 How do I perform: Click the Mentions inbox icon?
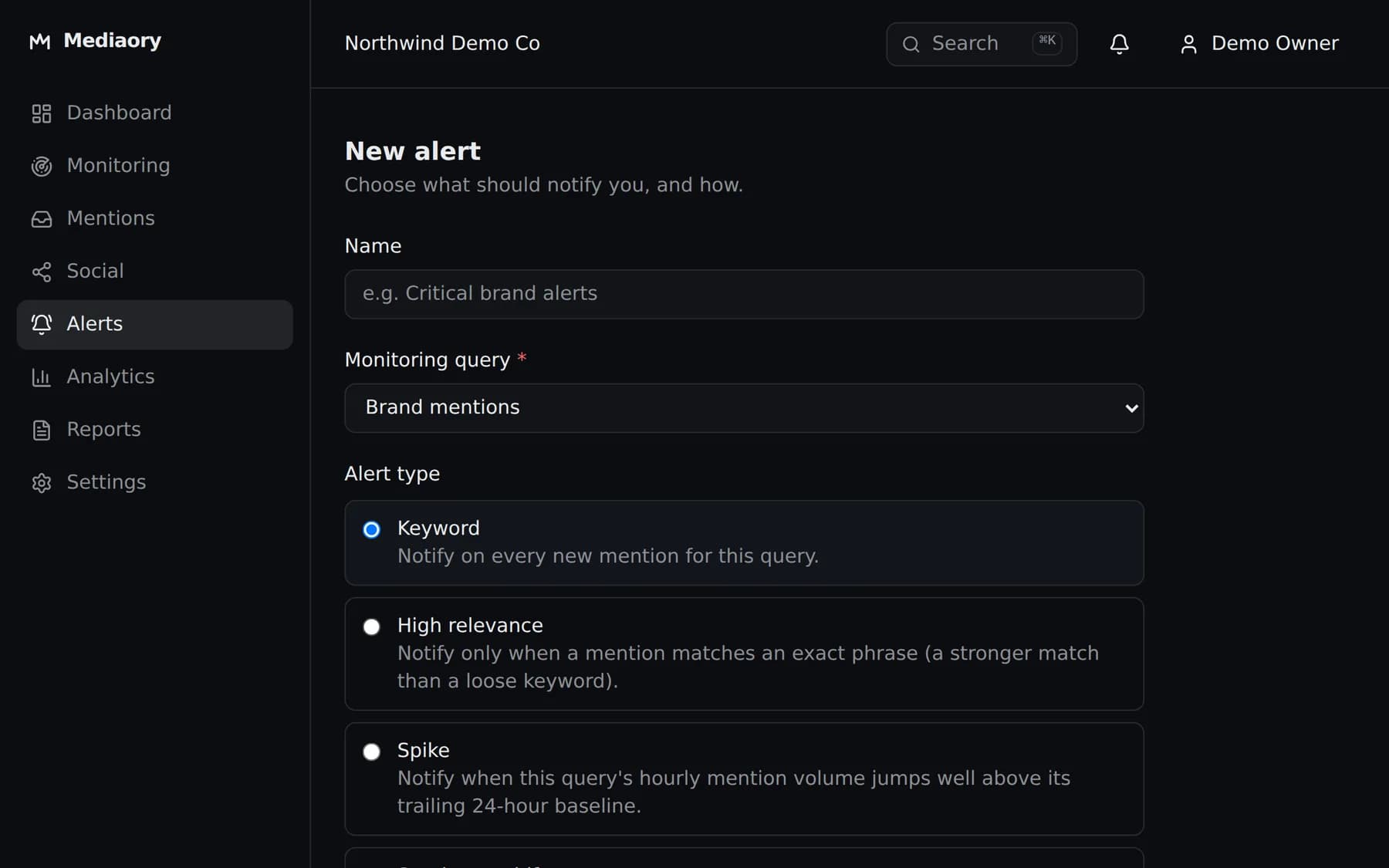click(42, 219)
